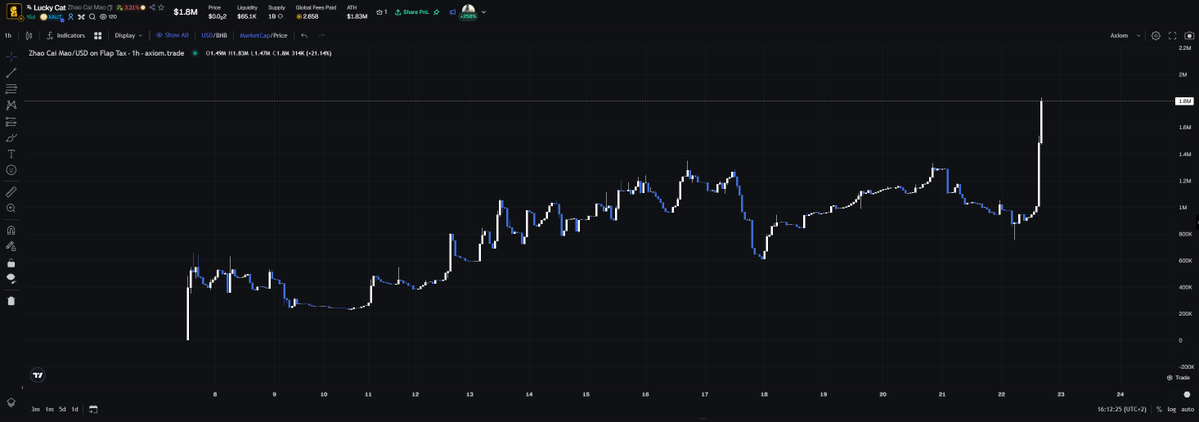
Task: Click the trash remove drawings icon
Action: 11,300
